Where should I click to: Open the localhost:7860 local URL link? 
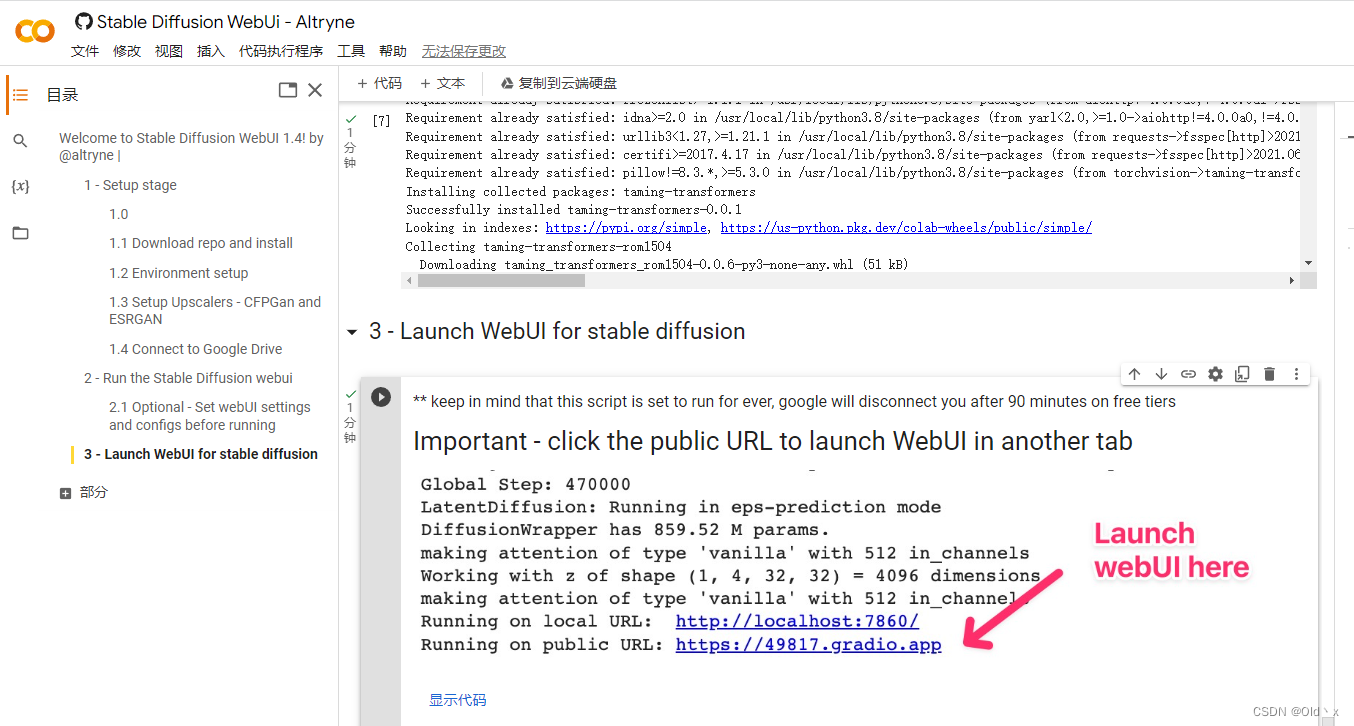tap(797, 621)
